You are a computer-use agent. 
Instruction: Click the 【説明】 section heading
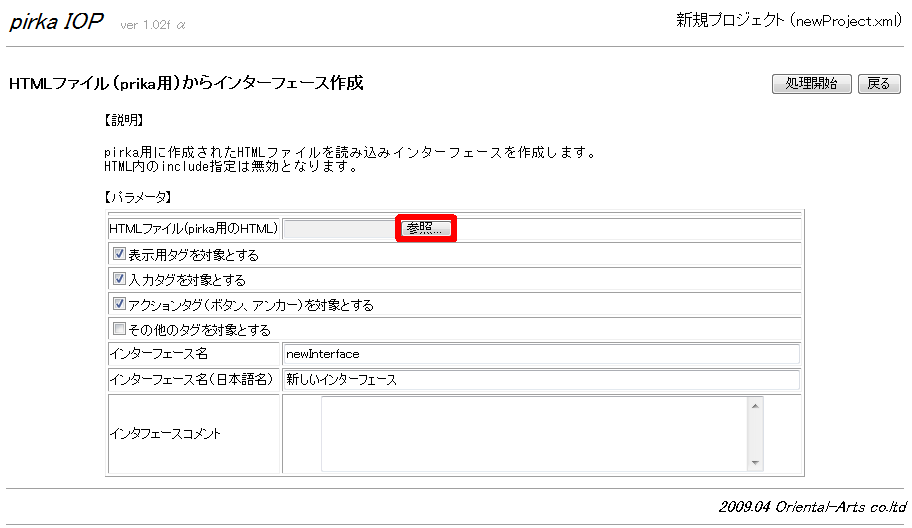click(123, 120)
